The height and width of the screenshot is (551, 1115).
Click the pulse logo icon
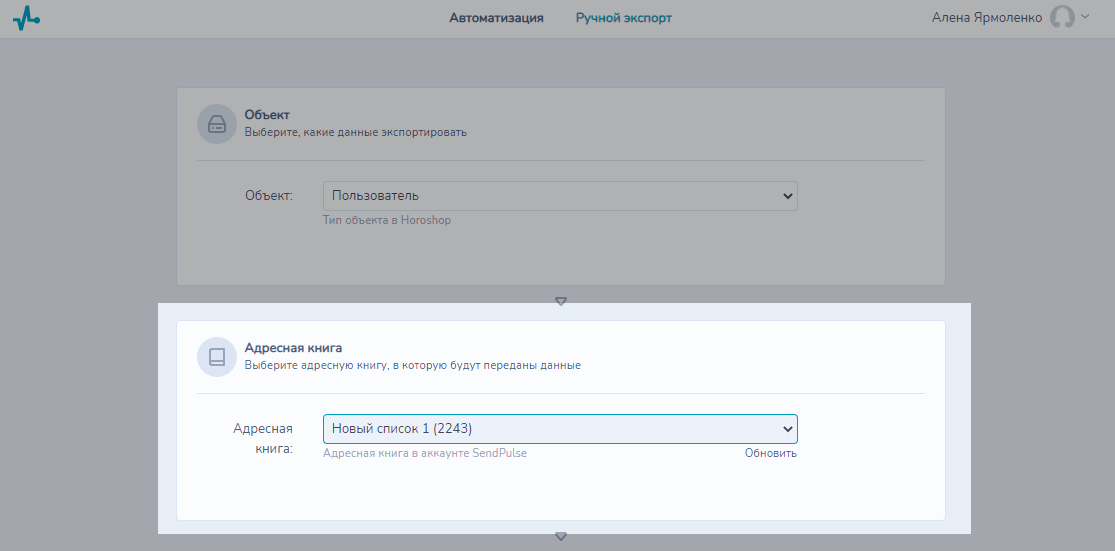[x=26, y=18]
